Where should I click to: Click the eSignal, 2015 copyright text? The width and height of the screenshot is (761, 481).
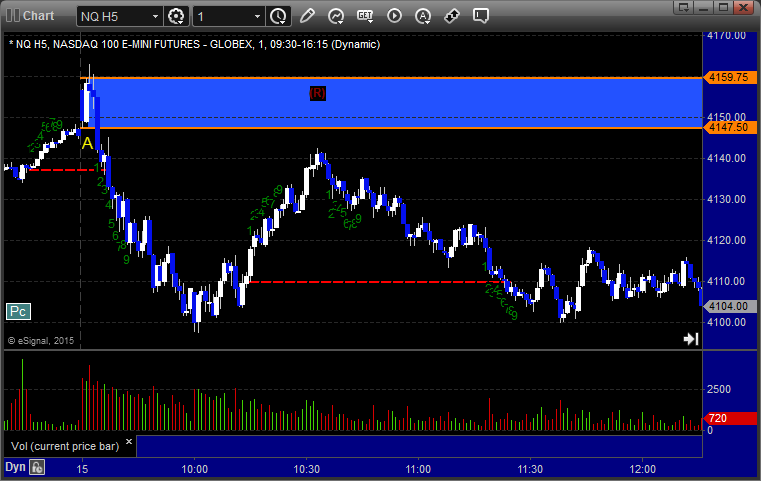click(x=41, y=341)
